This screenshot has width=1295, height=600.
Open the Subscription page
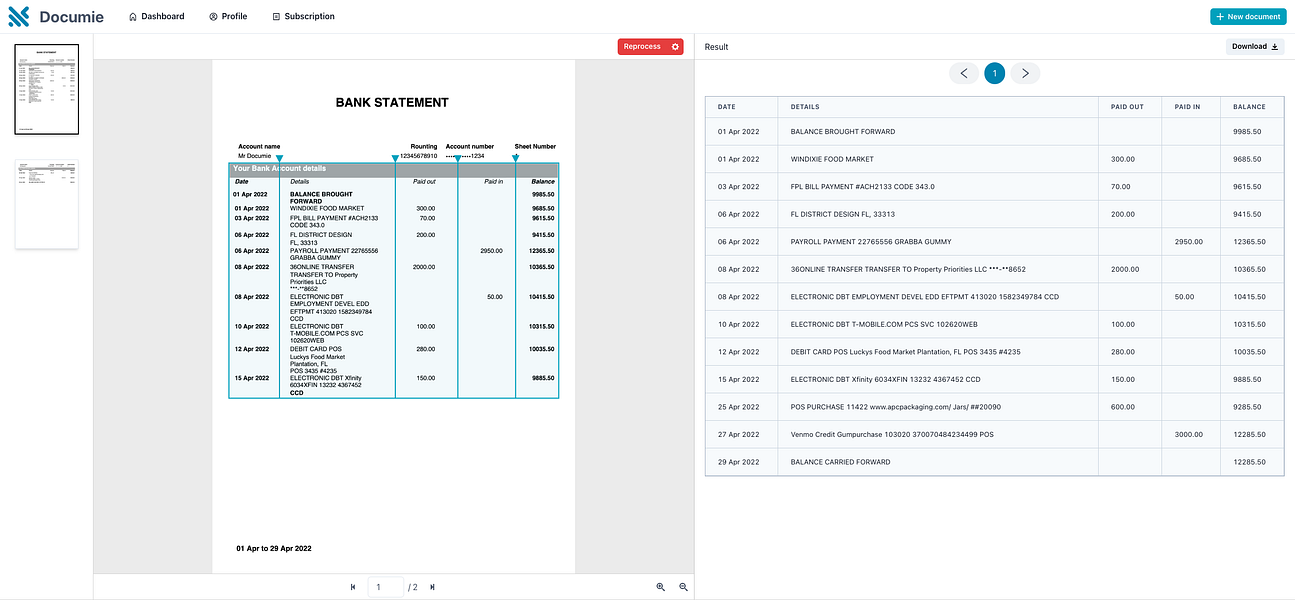pos(303,17)
